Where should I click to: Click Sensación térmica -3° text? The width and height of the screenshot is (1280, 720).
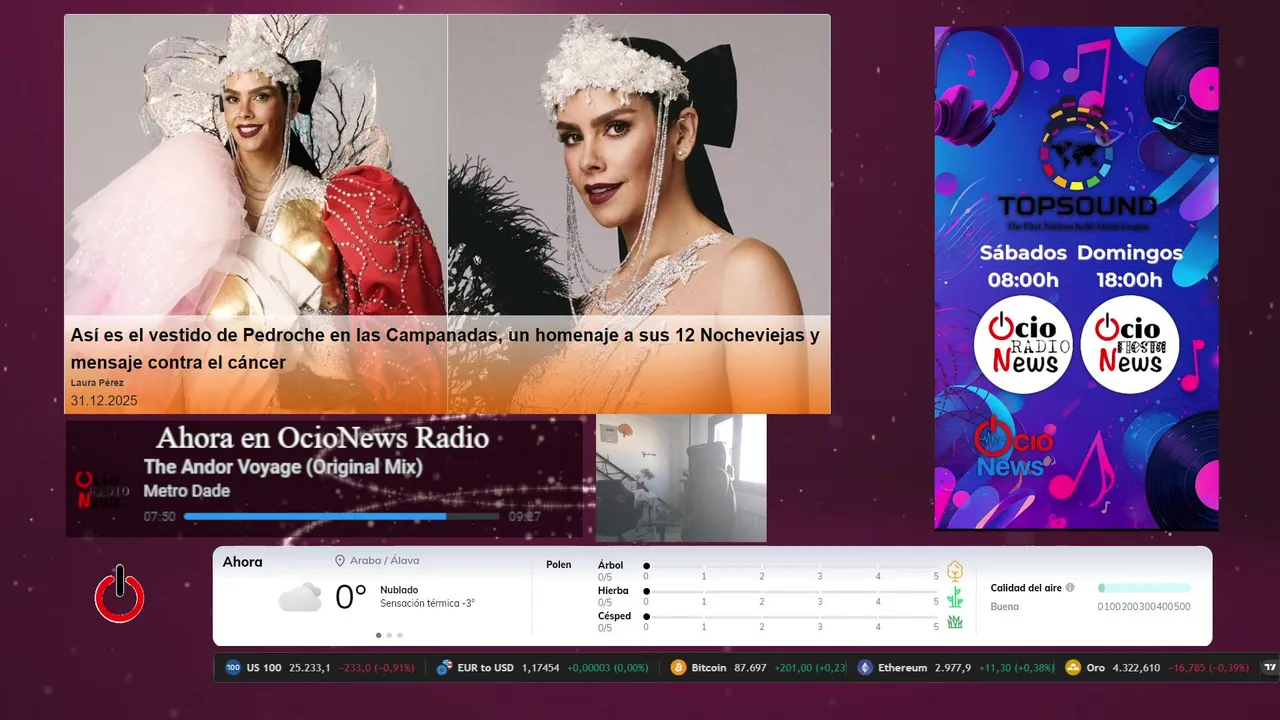click(427, 603)
